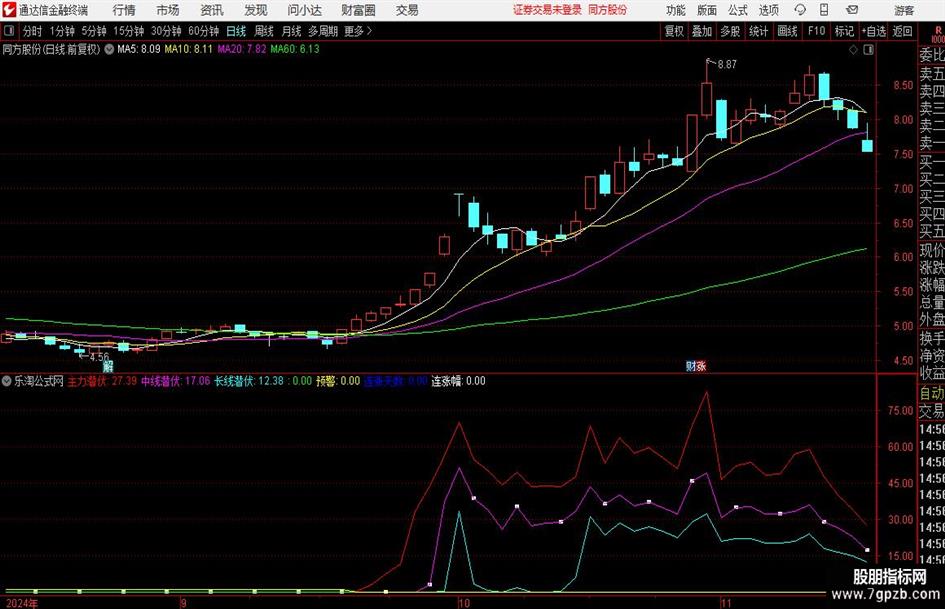
Task: Open the 选项 menu
Action: coord(768,10)
